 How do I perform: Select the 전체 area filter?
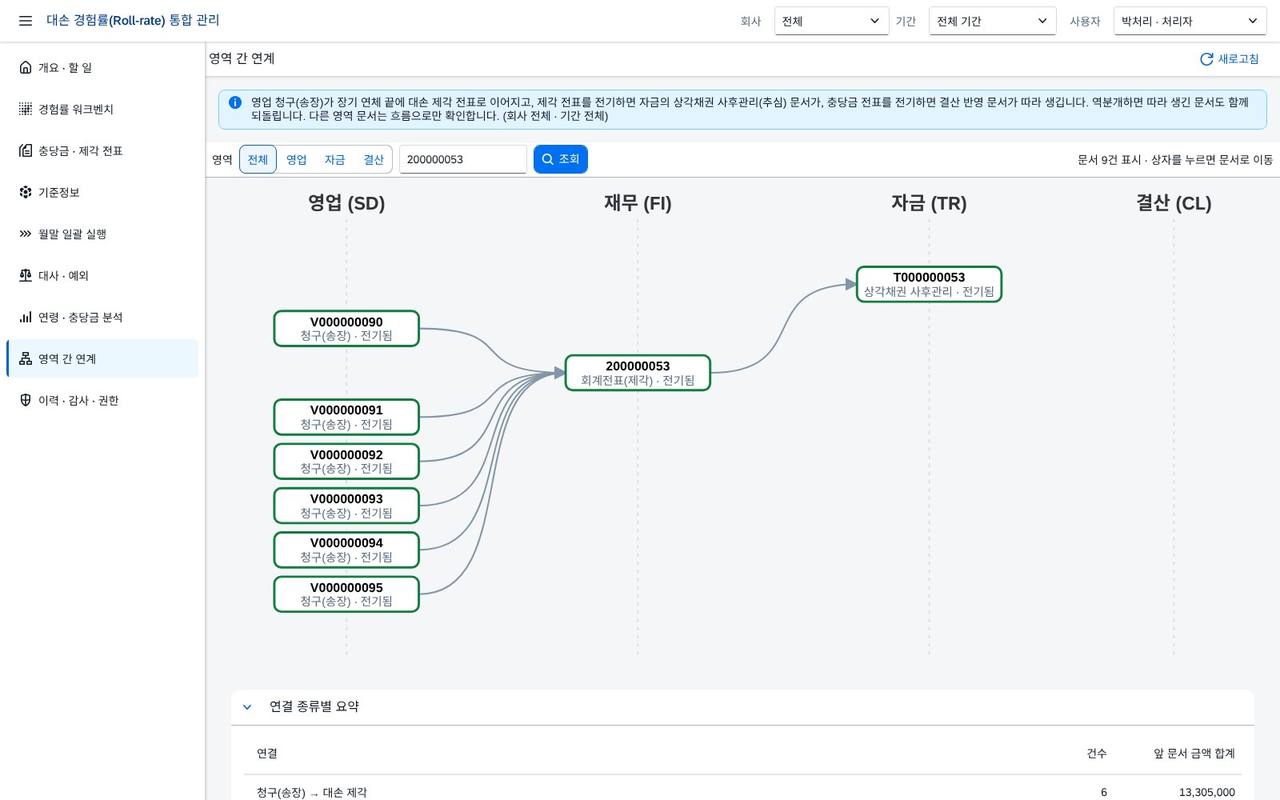click(258, 159)
